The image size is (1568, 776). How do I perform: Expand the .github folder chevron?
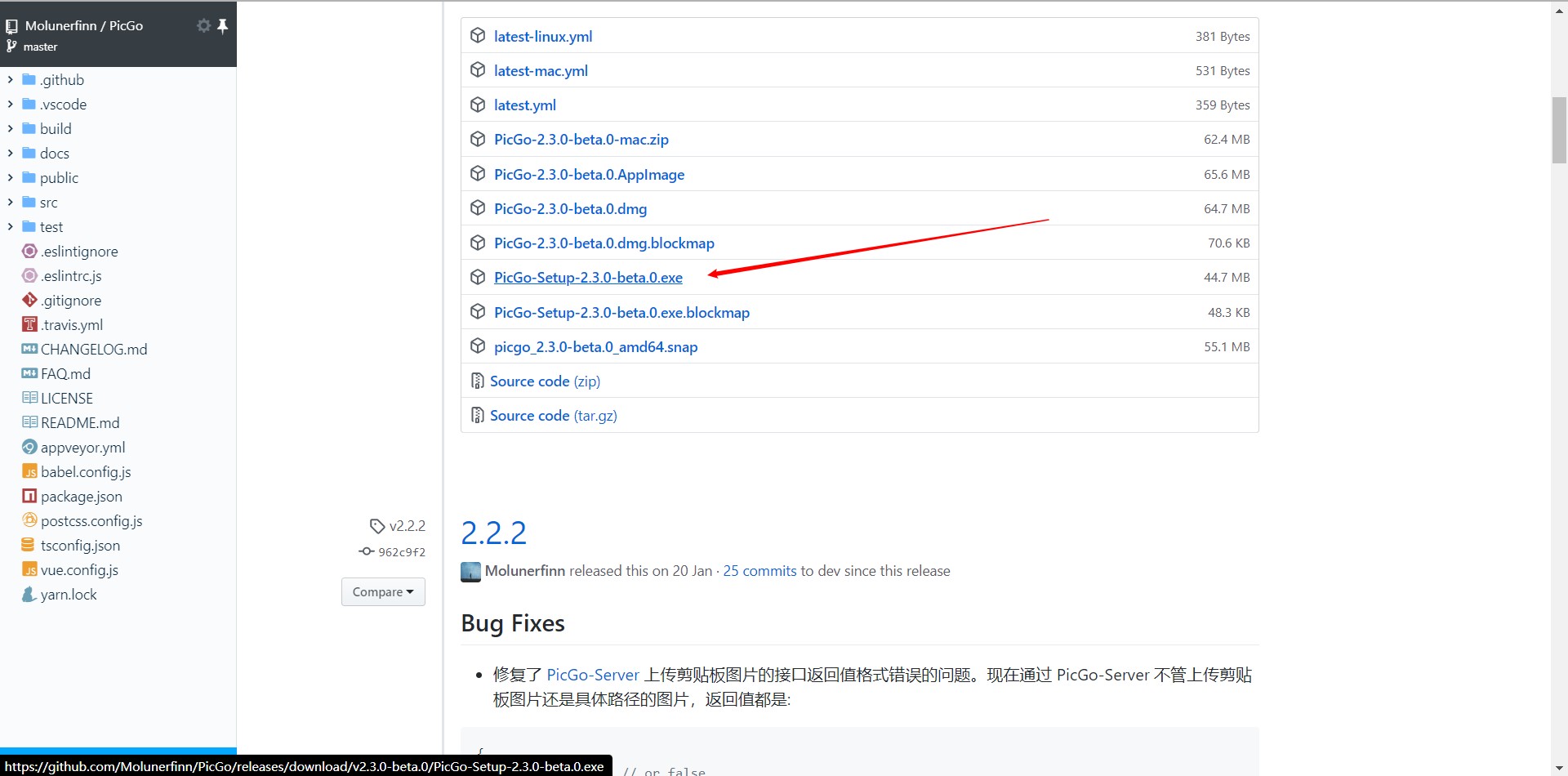[x=10, y=80]
